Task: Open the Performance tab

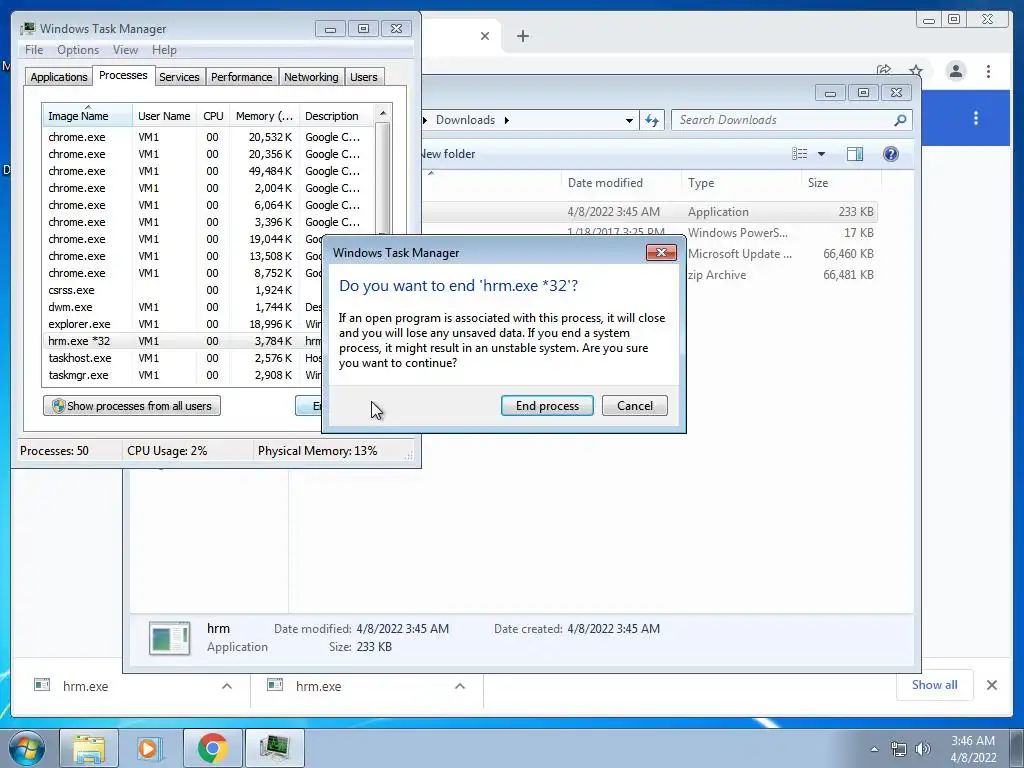Action: (x=242, y=77)
